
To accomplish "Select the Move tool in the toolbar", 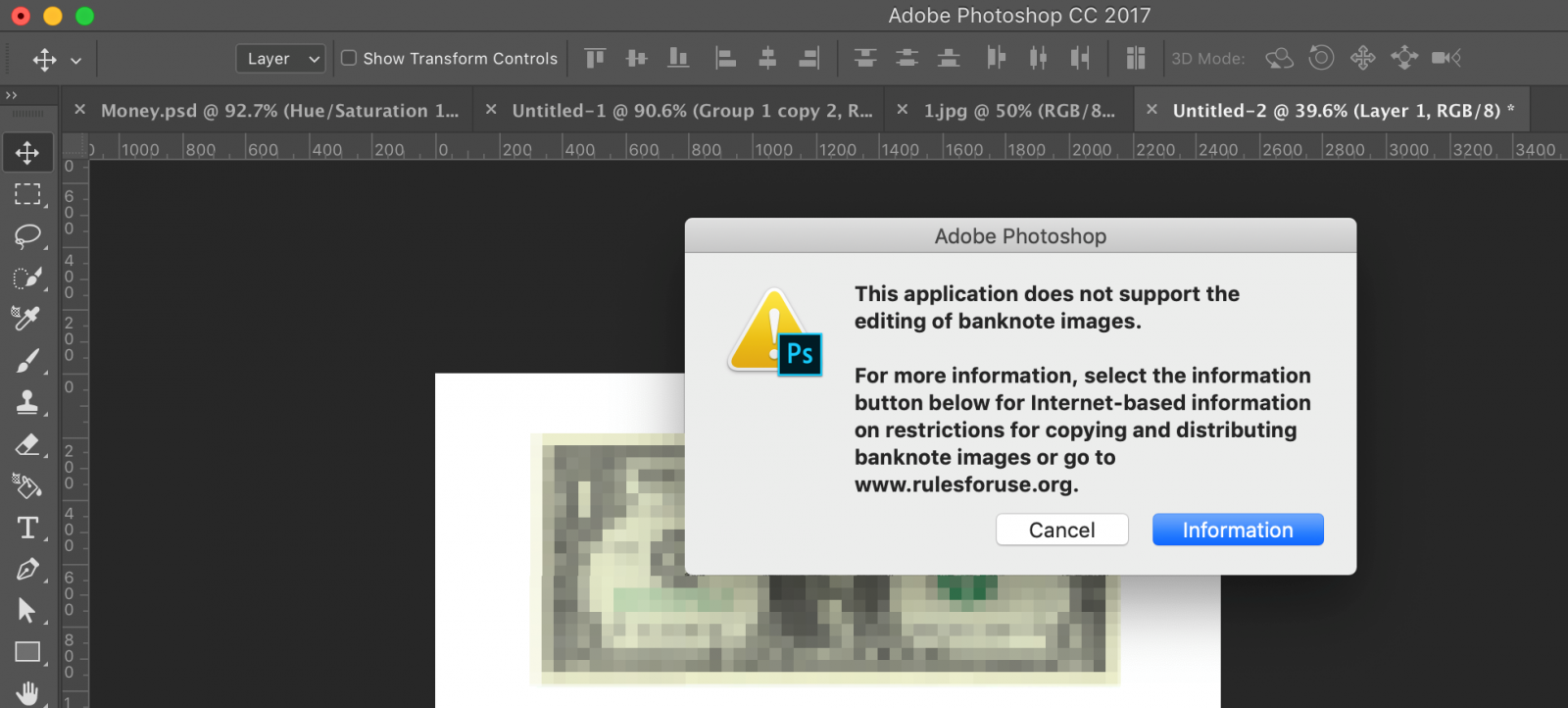I will (x=27, y=153).
